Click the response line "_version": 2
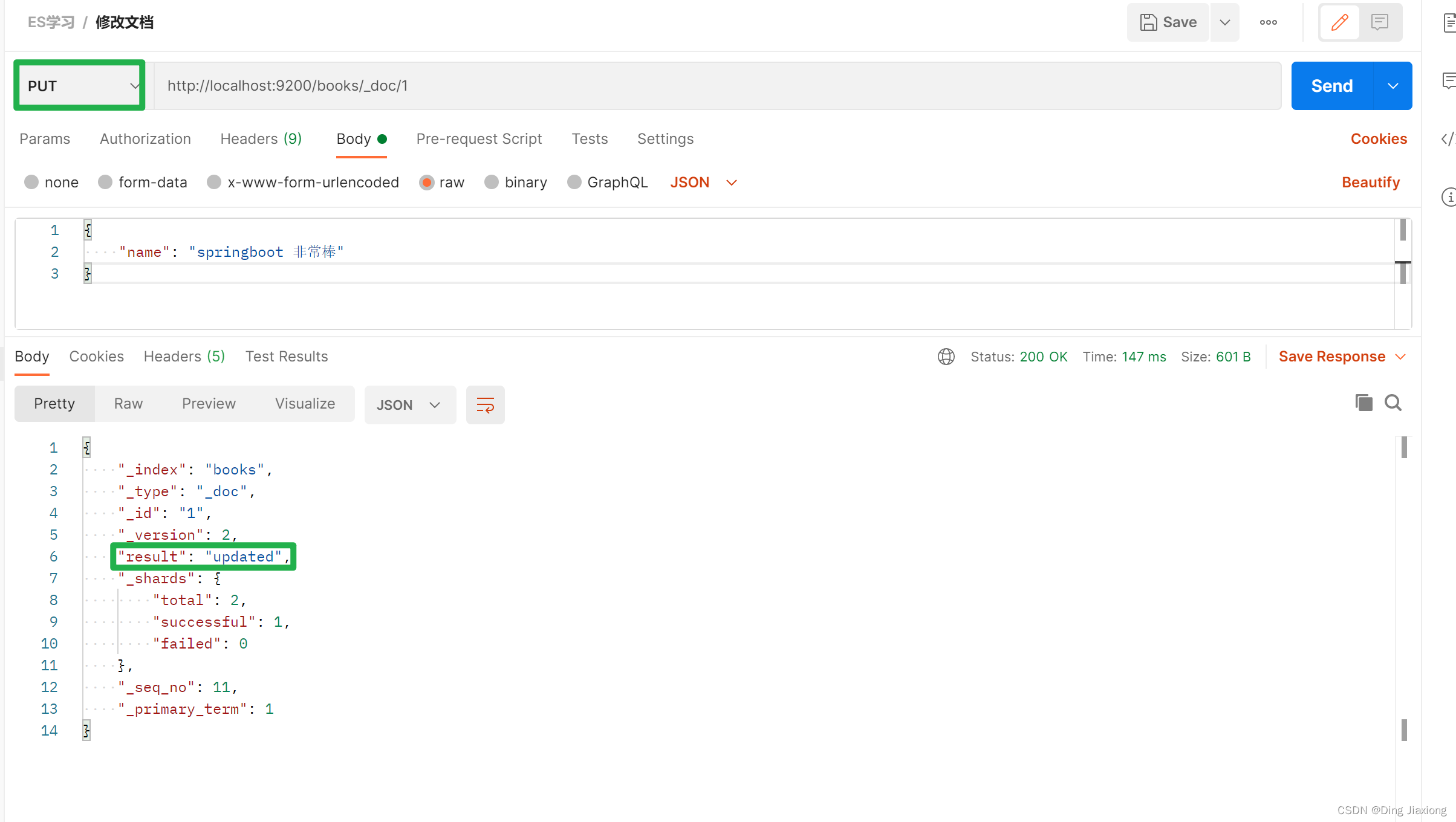Screen dimensions: 1456x822 [178, 535]
